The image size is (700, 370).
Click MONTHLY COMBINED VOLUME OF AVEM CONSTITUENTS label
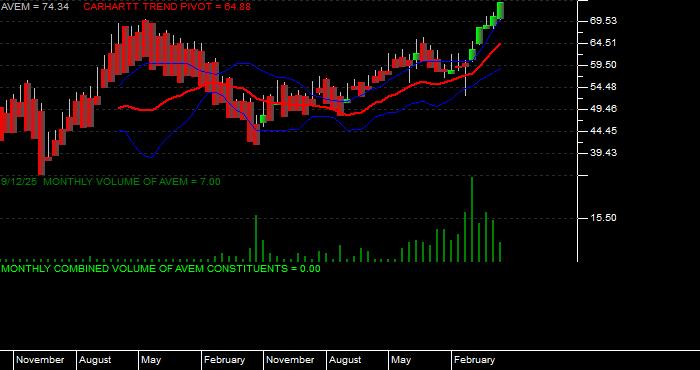coord(161,269)
